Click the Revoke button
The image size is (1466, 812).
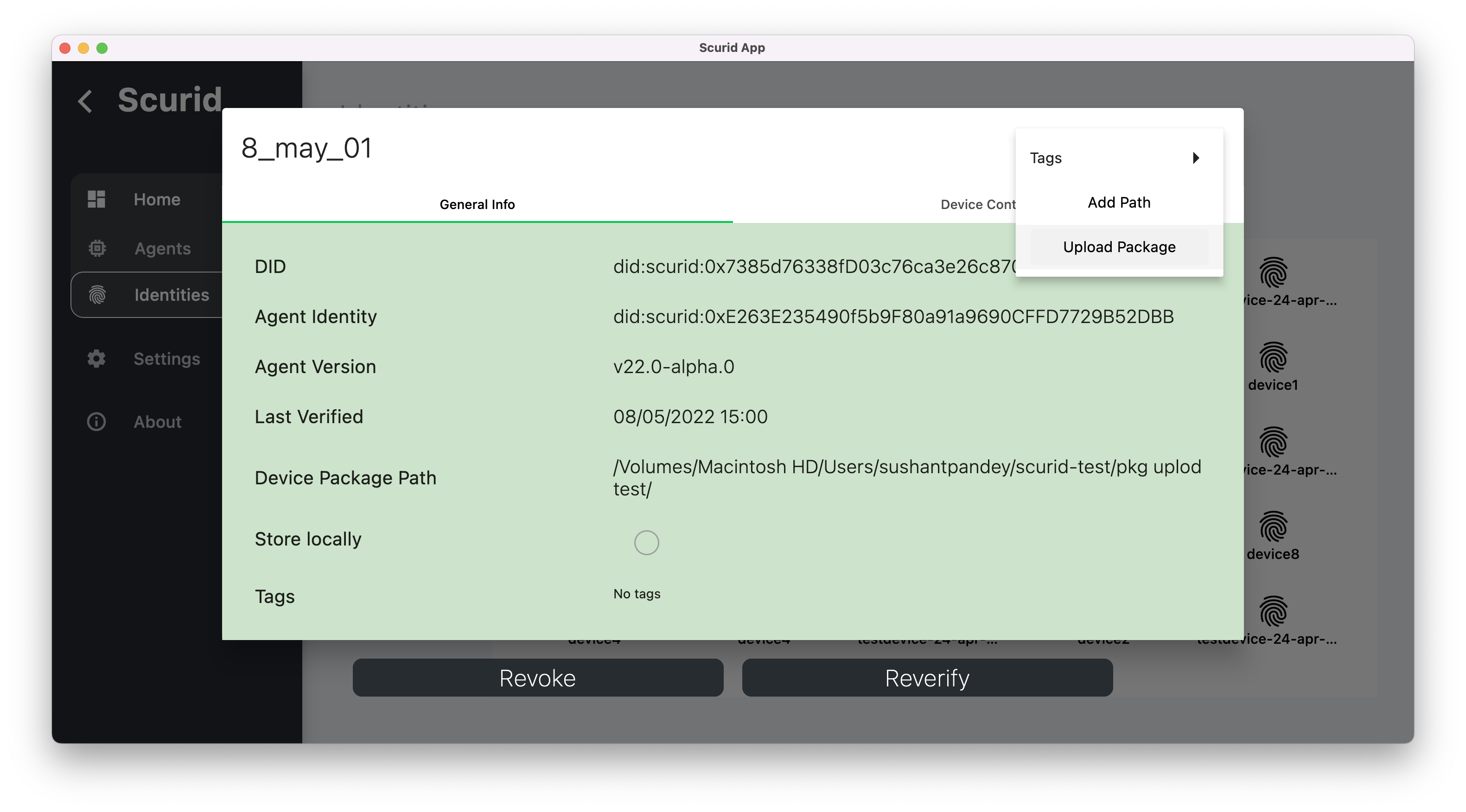point(538,677)
